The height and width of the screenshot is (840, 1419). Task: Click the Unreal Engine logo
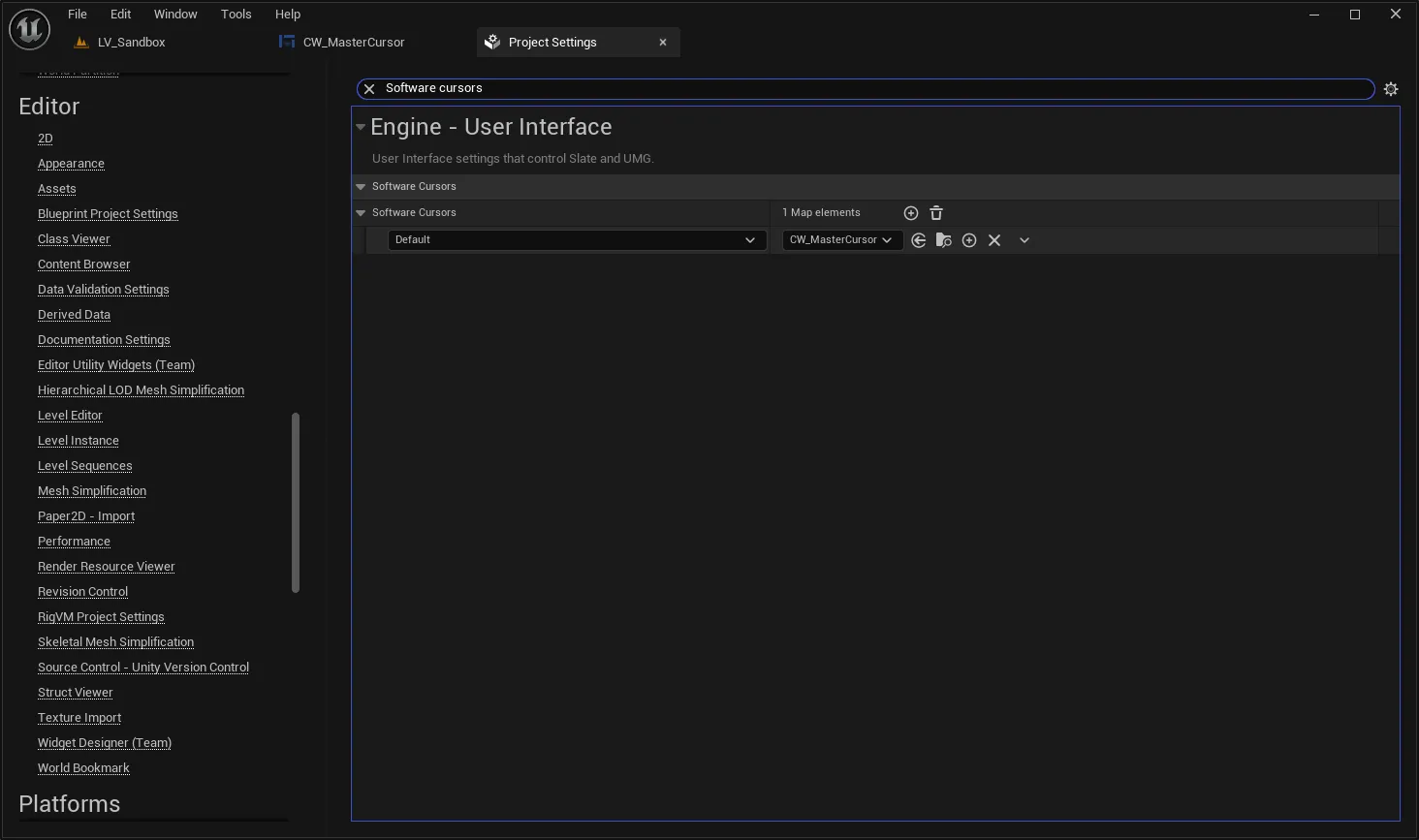[29, 30]
